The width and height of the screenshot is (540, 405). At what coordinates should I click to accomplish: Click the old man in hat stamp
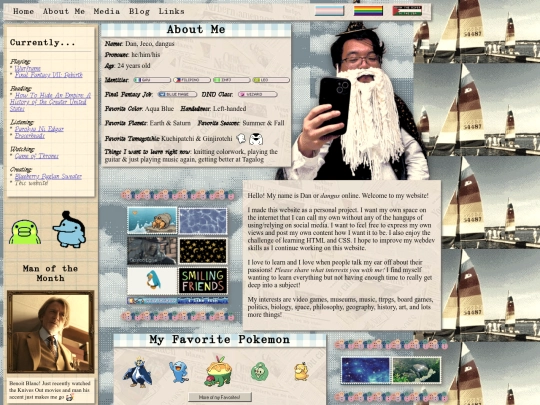(x=152, y=250)
